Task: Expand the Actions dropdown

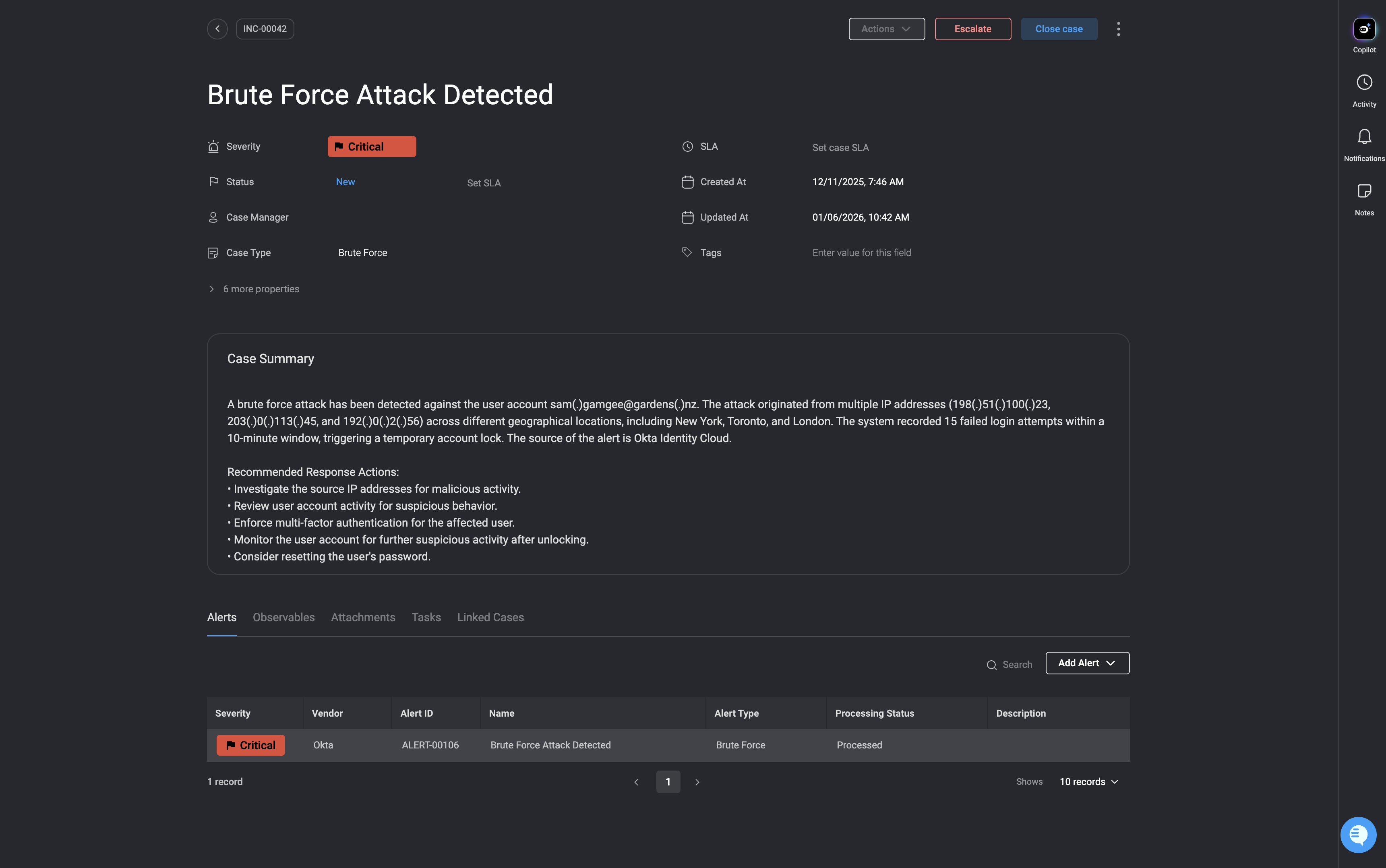Action: click(x=886, y=29)
